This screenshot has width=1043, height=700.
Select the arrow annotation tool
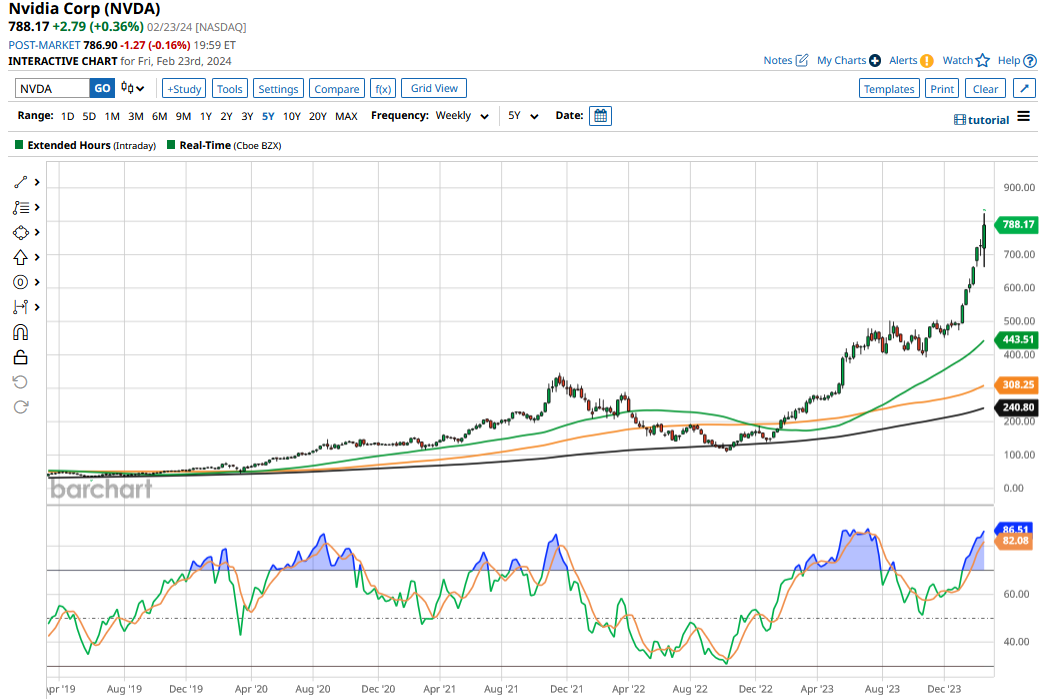click(x=18, y=257)
